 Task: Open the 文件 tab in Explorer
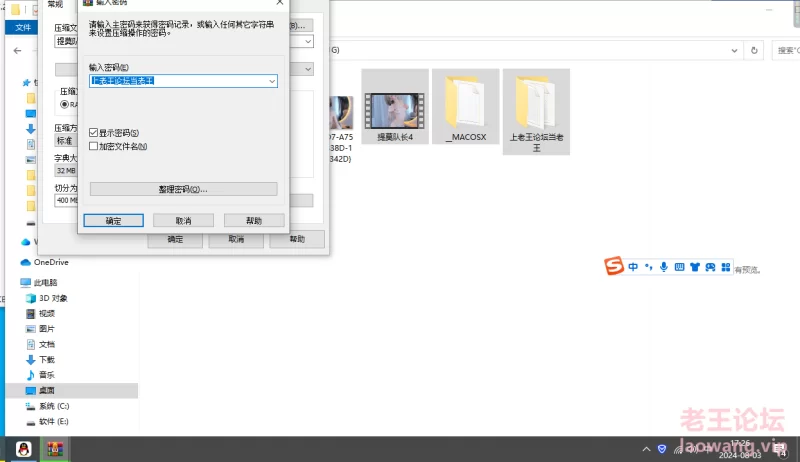click(23, 28)
